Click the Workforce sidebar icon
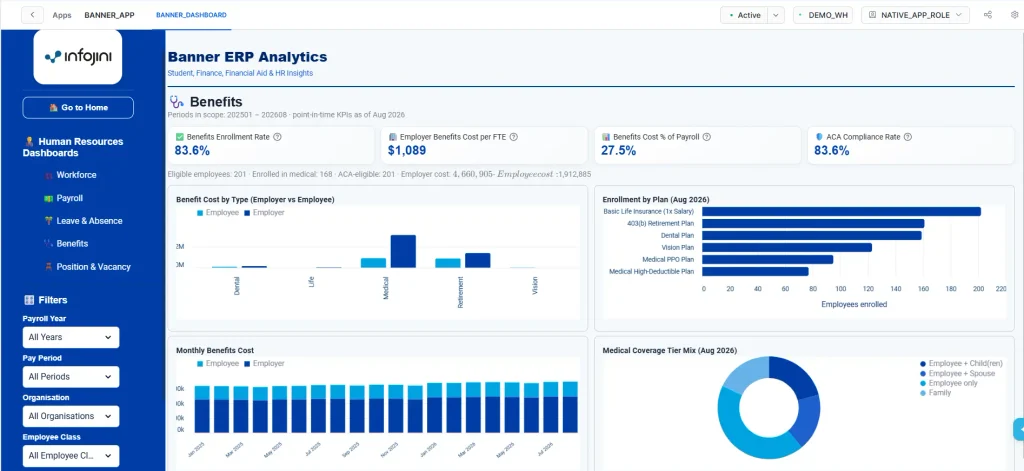The height and width of the screenshot is (471, 1024). pyautogui.click(x=48, y=175)
